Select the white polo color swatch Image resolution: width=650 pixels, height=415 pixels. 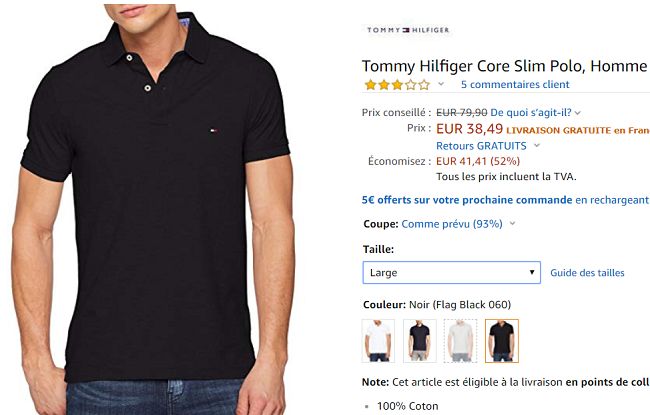(x=379, y=340)
